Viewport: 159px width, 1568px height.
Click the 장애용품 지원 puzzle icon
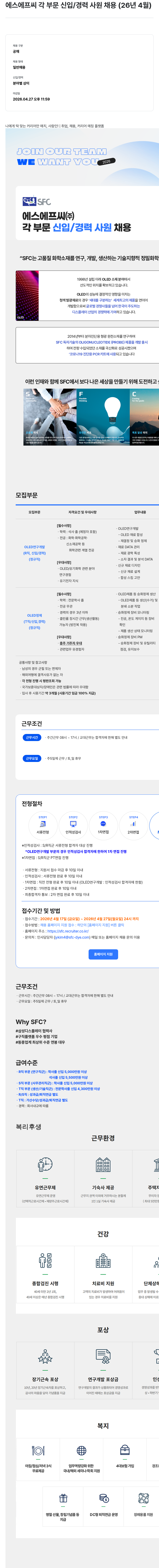tap(144, 1498)
